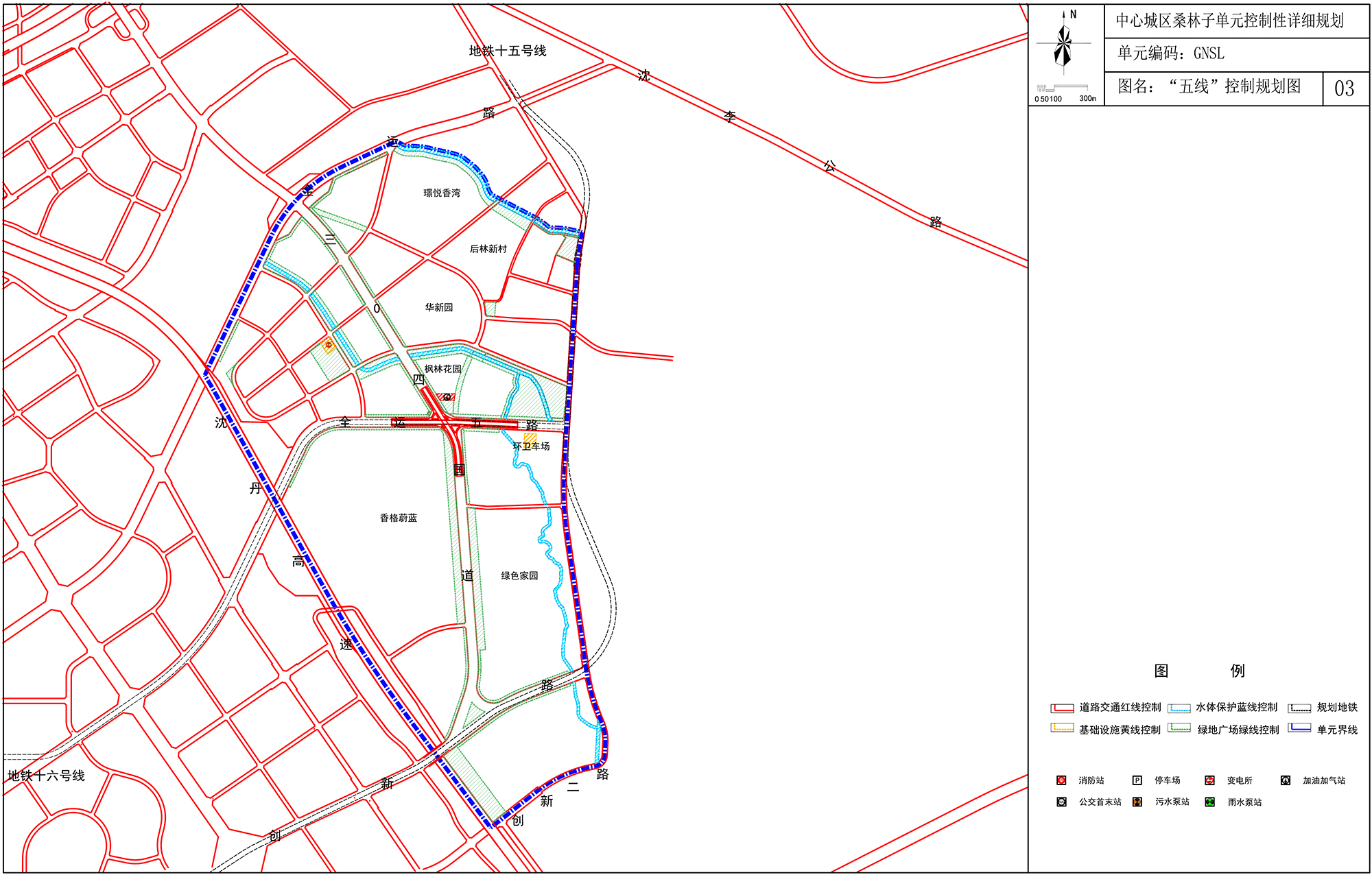Click the 璟悦香湾 label on the map

pos(442,193)
